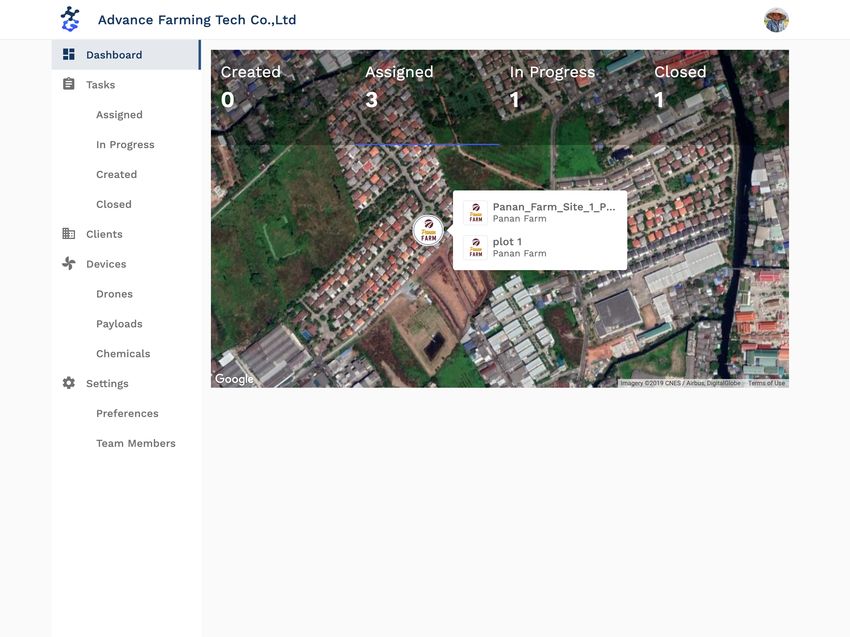Click the Advance Farming Tech Co.,Ltd title
This screenshot has height=637, width=850.
197,20
